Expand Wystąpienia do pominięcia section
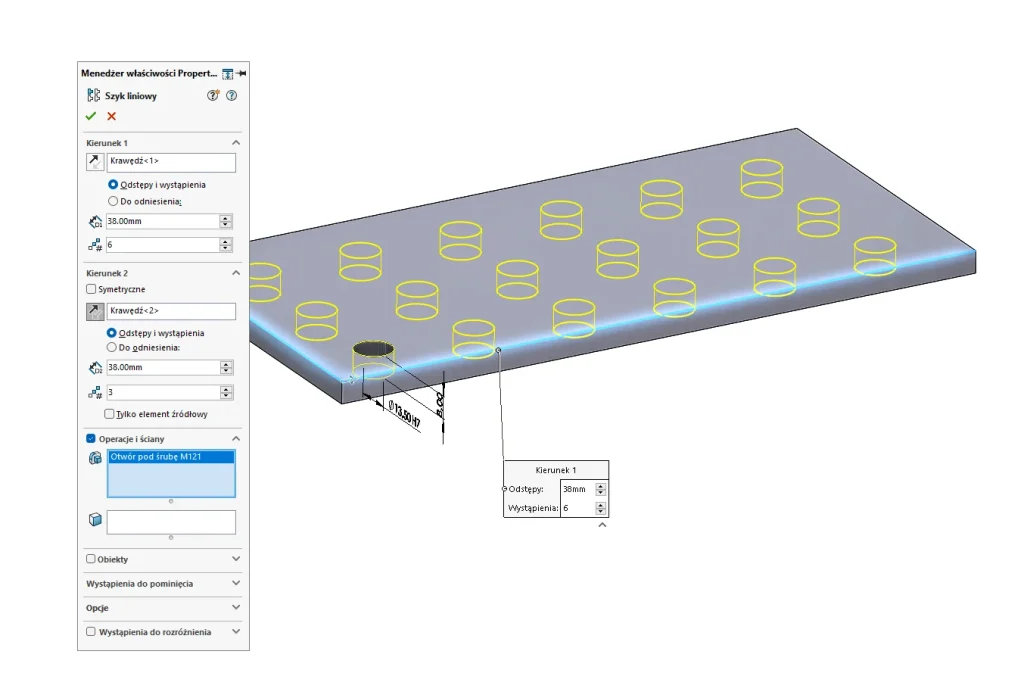Image resolution: width=1024 pixels, height=673 pixels. (236, 583)
